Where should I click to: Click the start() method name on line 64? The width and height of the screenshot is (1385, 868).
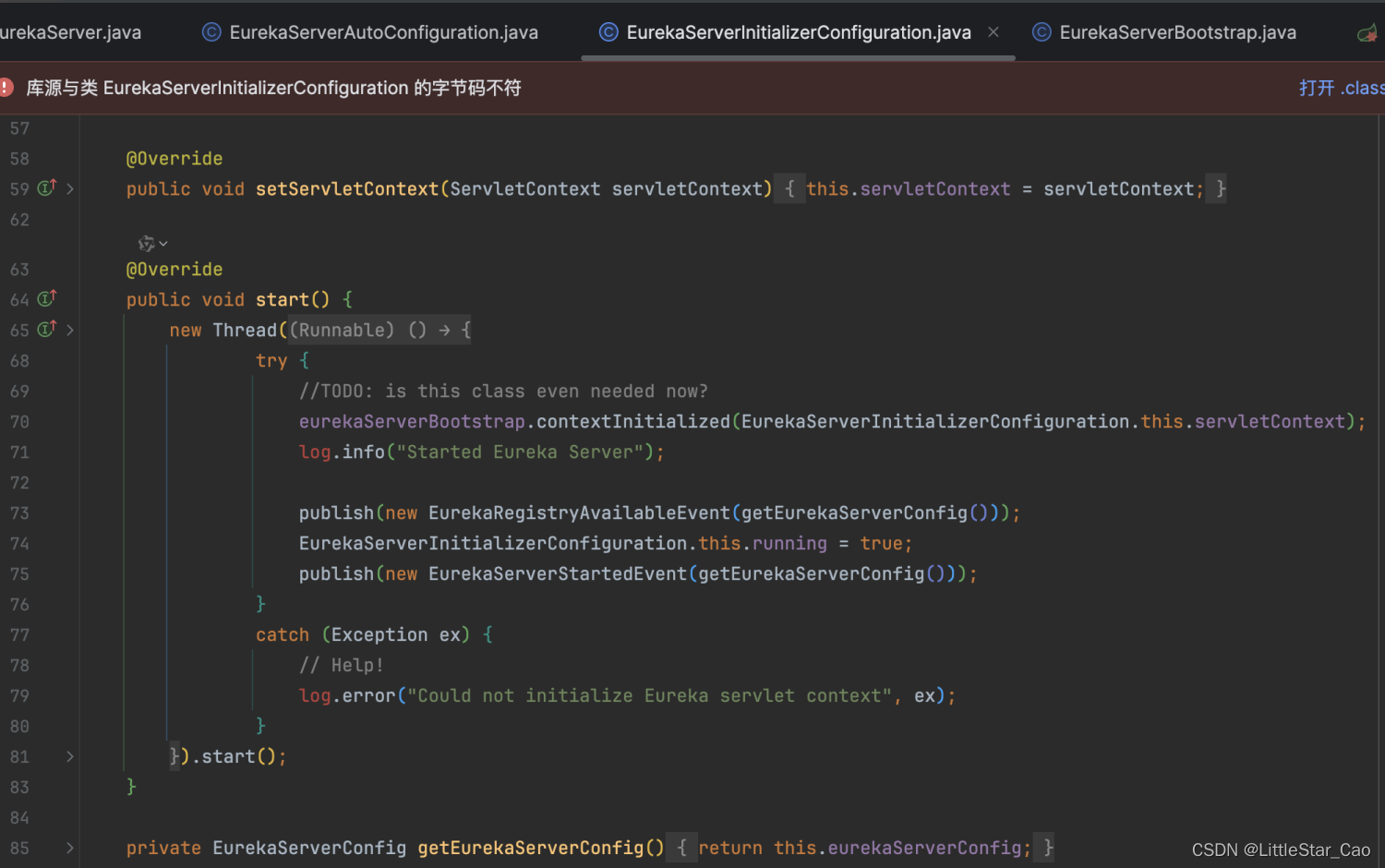(x=283, y=300)
